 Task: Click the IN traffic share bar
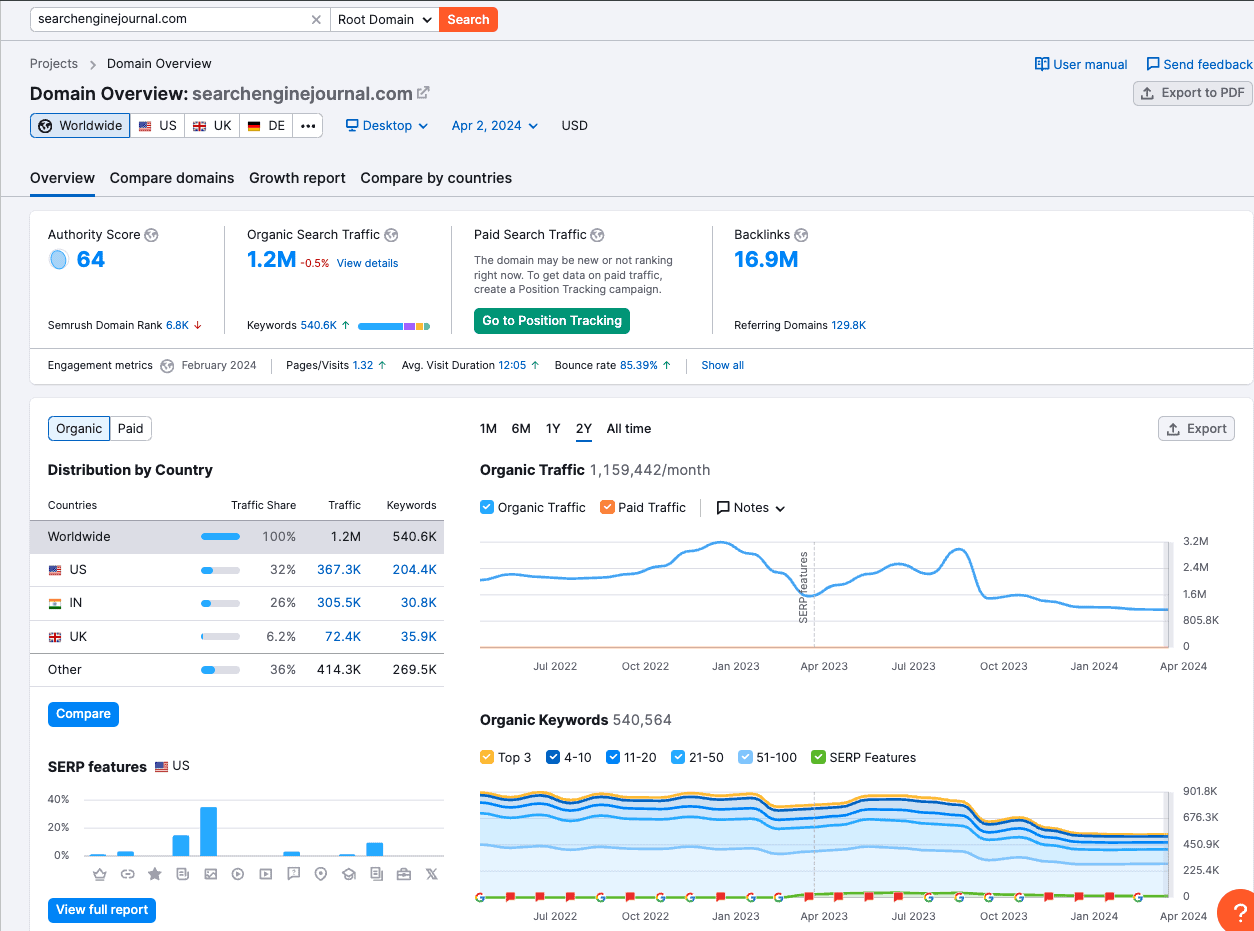coord(220,604)
